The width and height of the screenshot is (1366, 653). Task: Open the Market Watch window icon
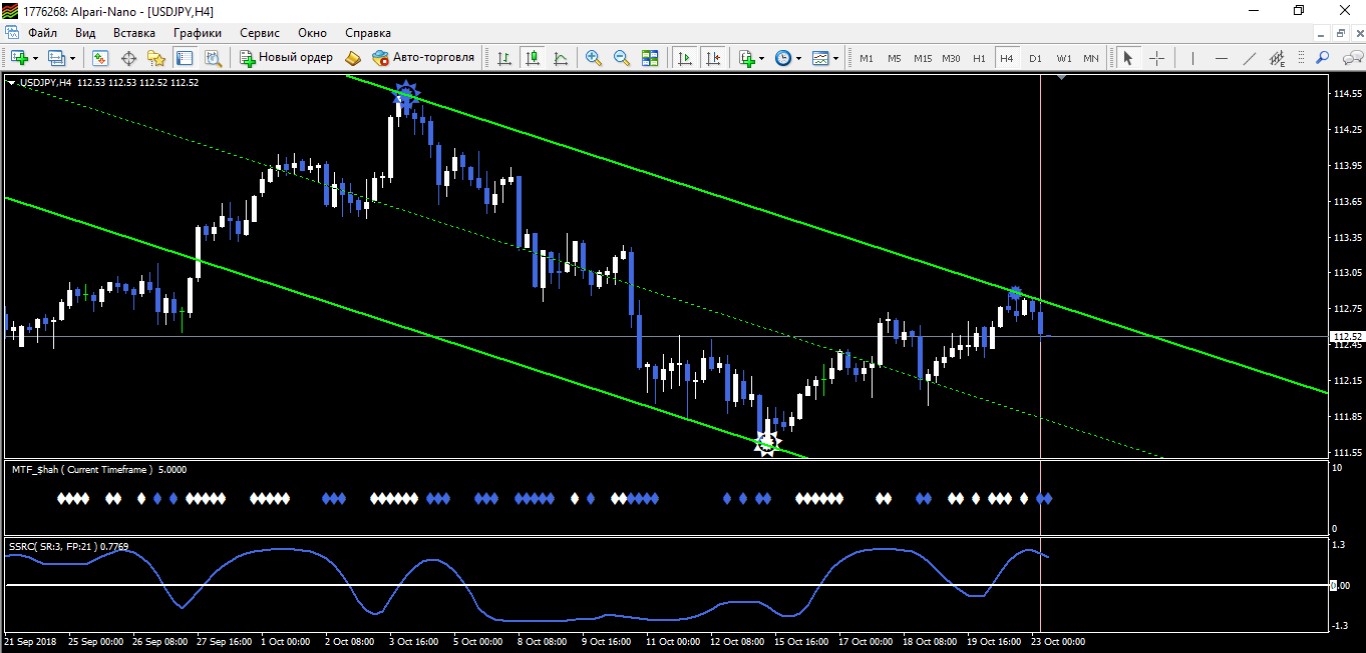click(100, 58)
